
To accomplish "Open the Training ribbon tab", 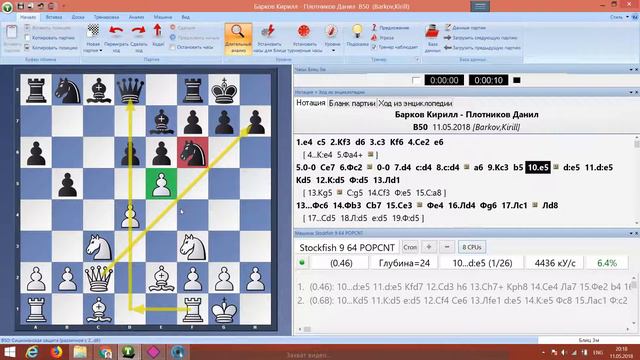I will tap(106, 17).
